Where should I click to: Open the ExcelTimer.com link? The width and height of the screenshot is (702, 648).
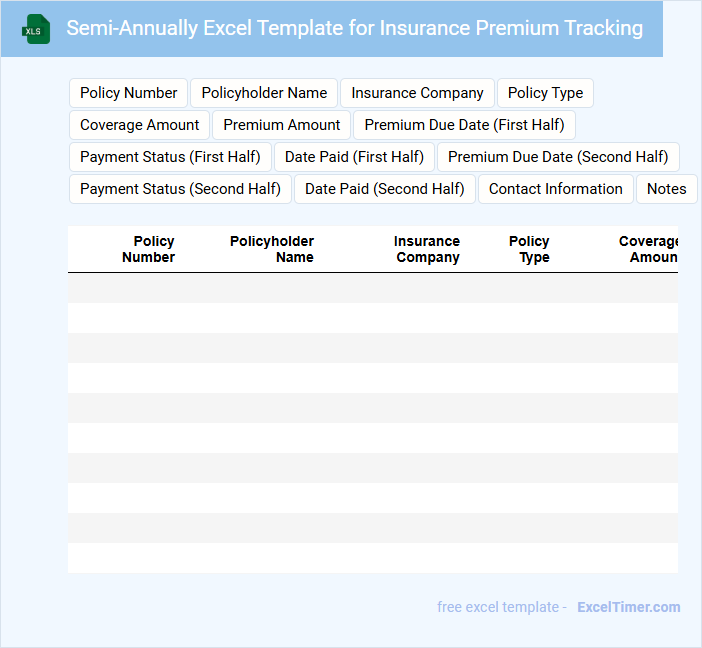[628, 607]
